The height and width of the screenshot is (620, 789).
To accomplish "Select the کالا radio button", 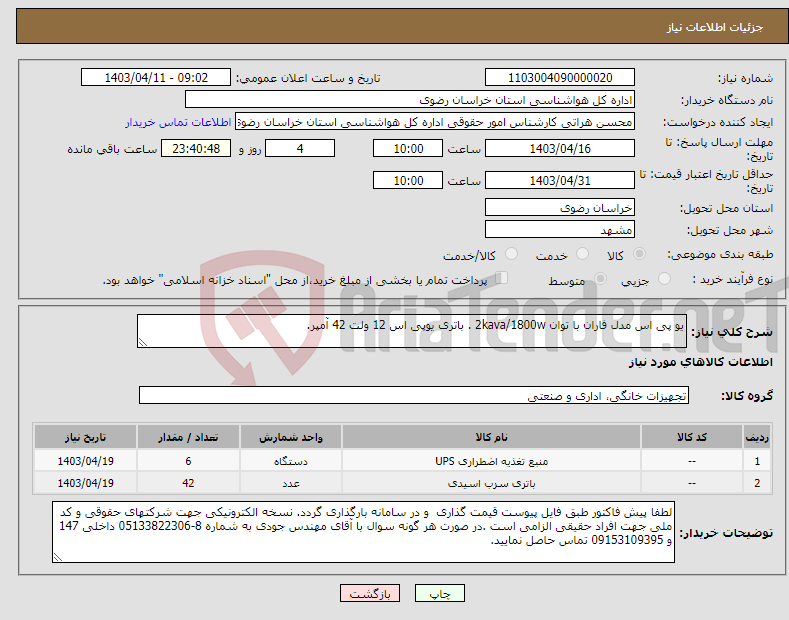I will (x=639, y=254).
